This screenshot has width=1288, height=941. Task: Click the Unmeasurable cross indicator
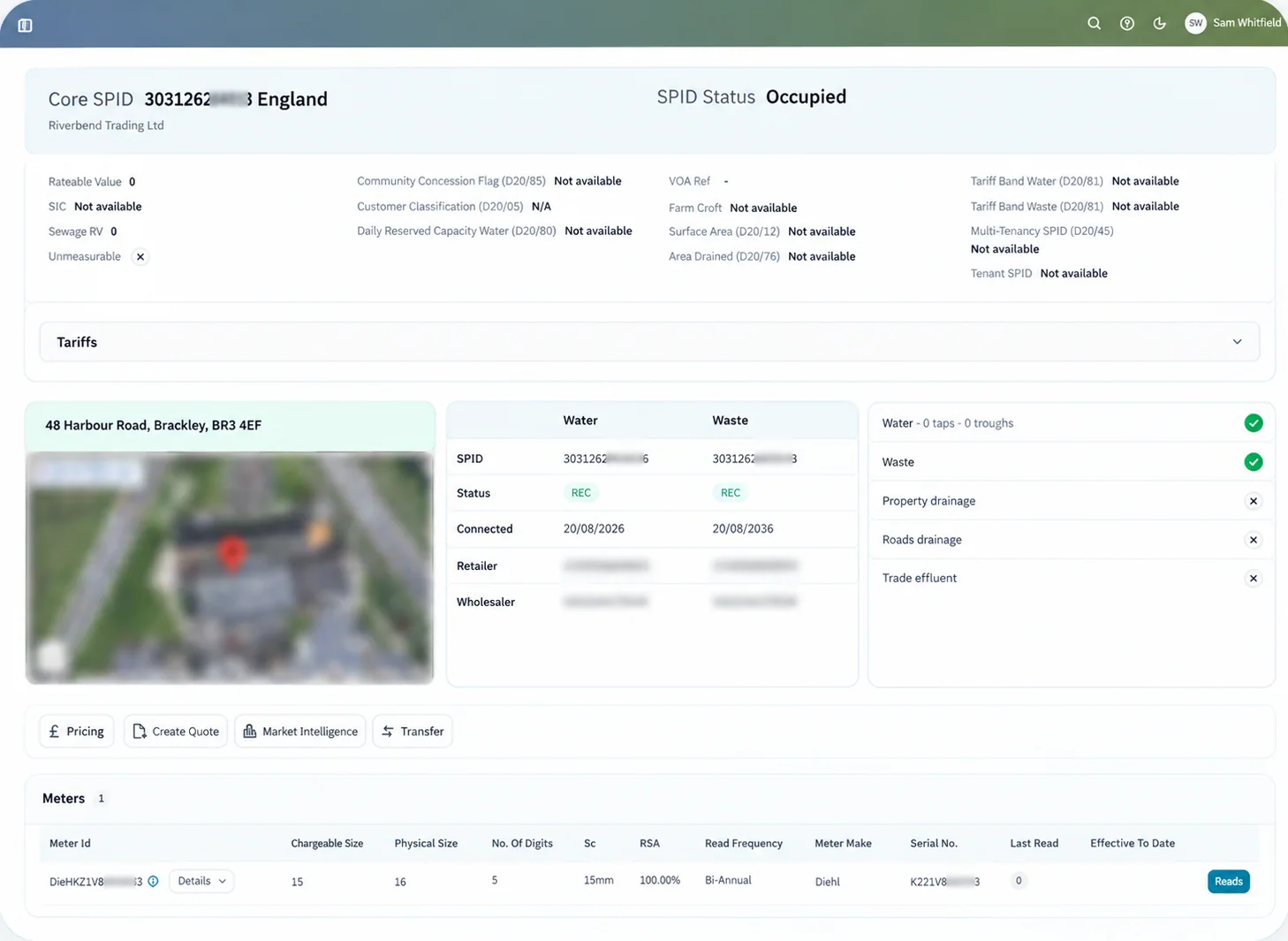pyautogui.click(x=140, y=257)
